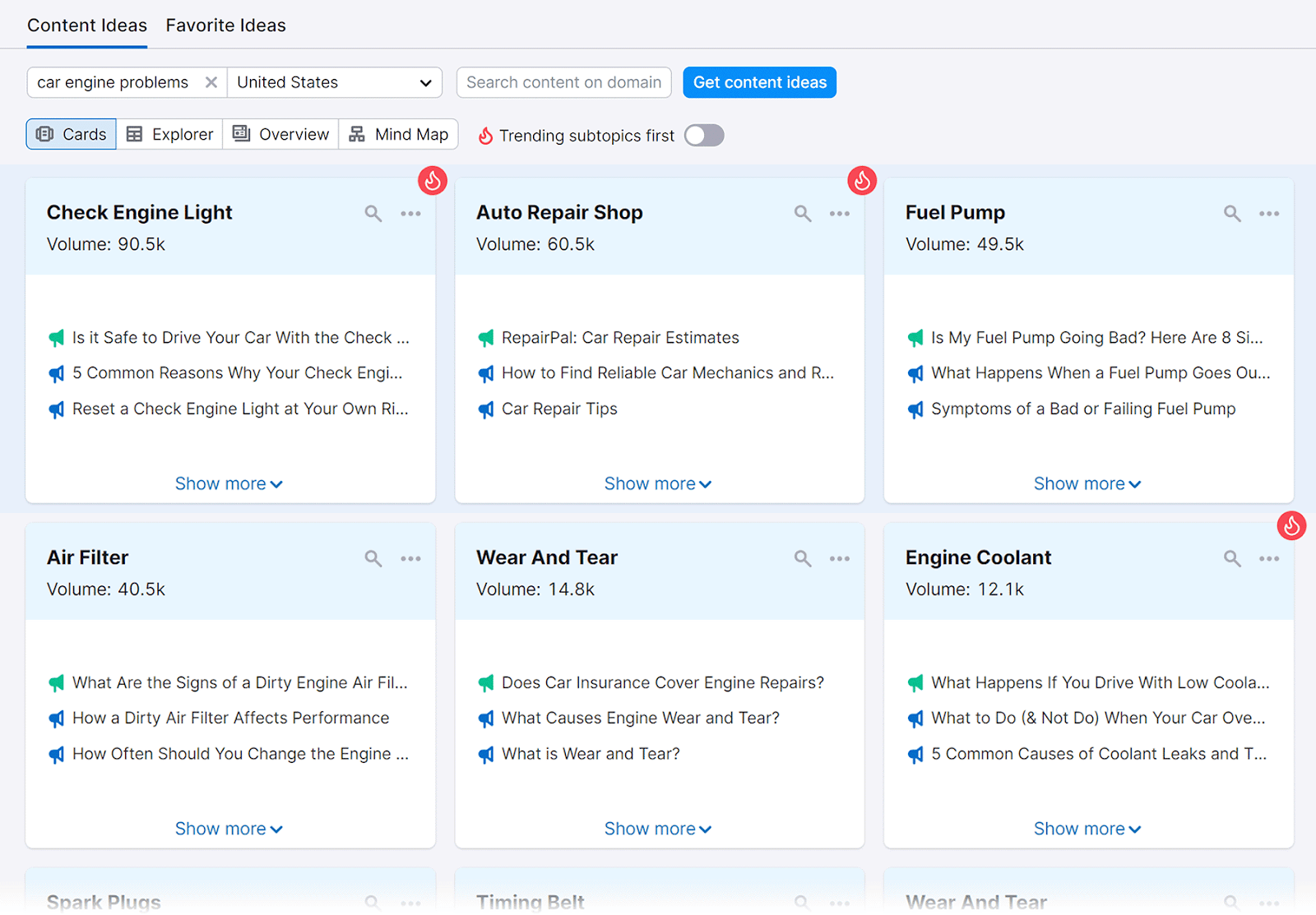Select the Content Ideas tab

(x=86, y=25)
